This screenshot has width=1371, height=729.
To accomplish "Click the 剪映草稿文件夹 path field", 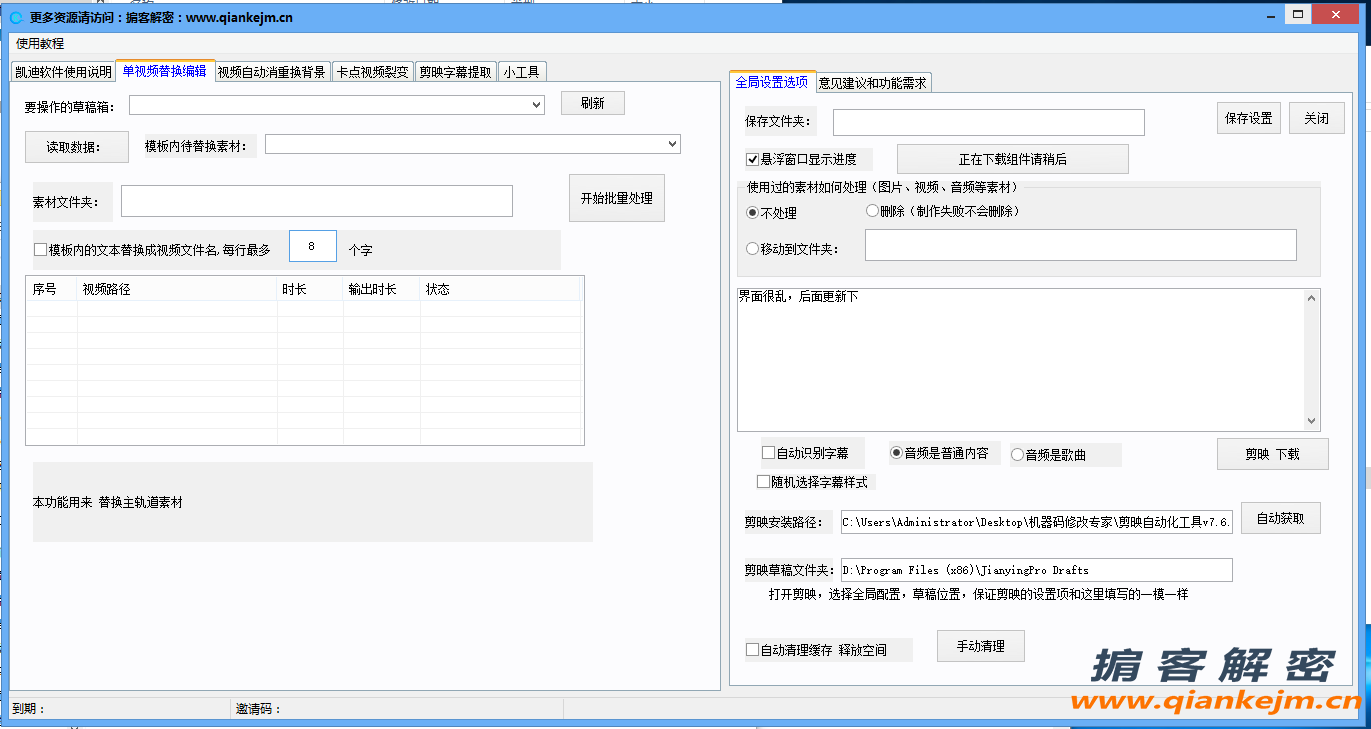I will pos(1037,570).
